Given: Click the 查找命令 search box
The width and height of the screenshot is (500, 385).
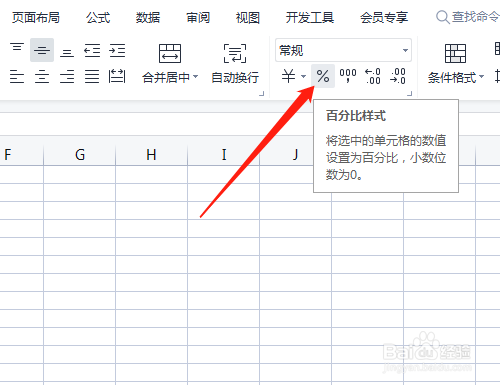Looking at the screenshot, I should click(468, 17).
